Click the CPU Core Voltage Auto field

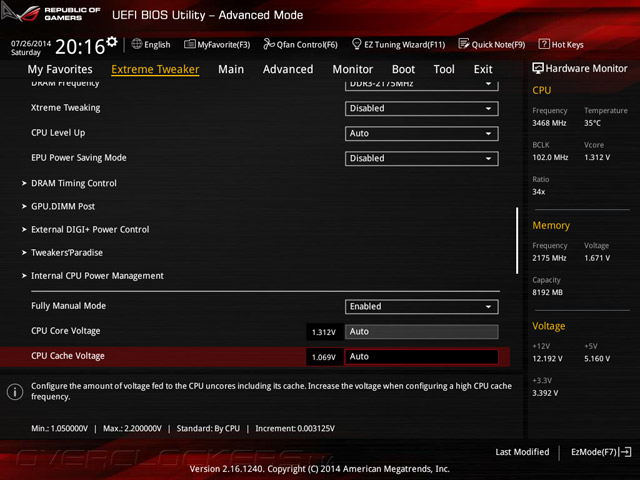[x=421, y=331]
